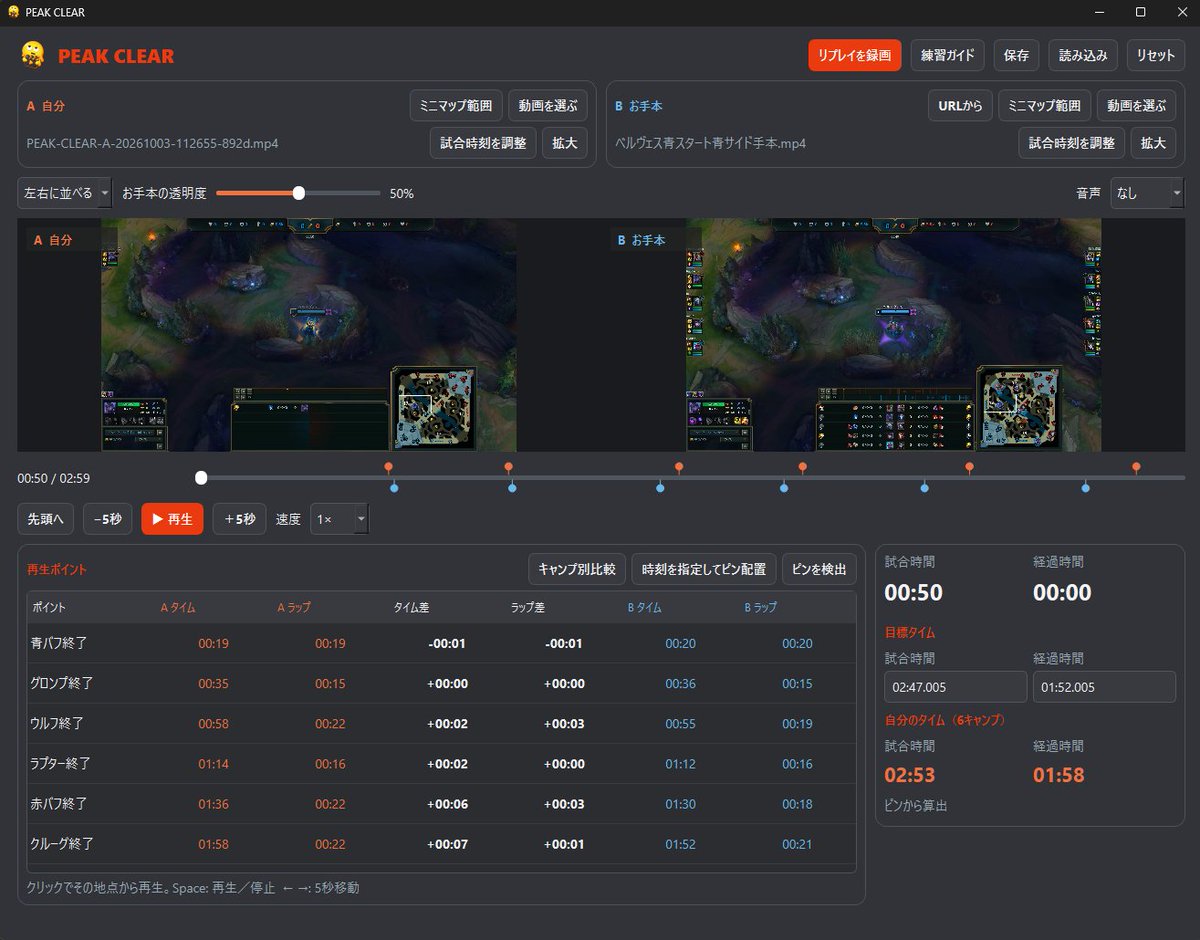Click the orange 再生 play button
This screenshot has width=1200, height=940.
pyautogui.click(x=172, y=519)
